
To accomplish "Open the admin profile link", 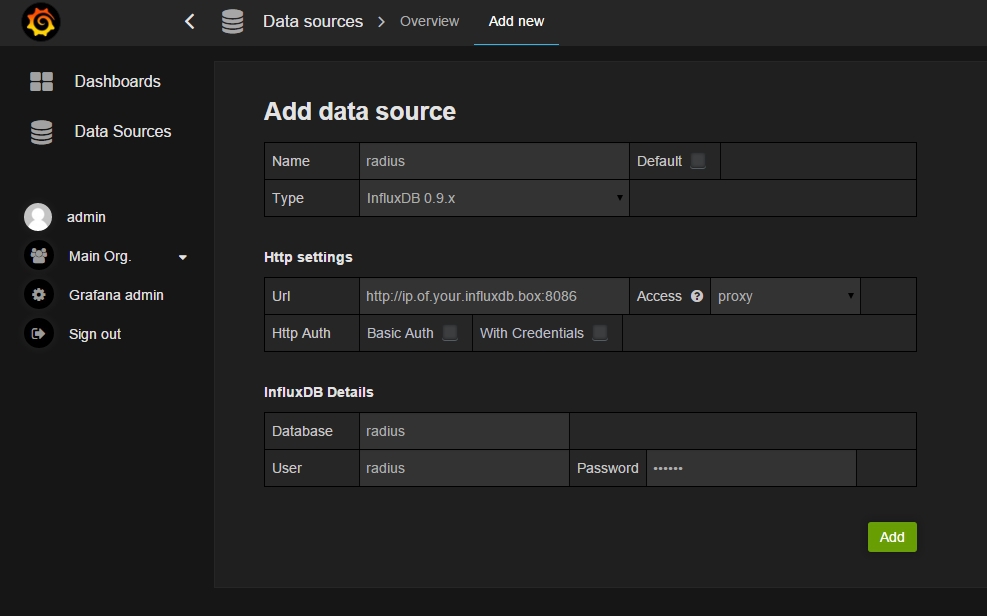I will (x=86, y=217).
